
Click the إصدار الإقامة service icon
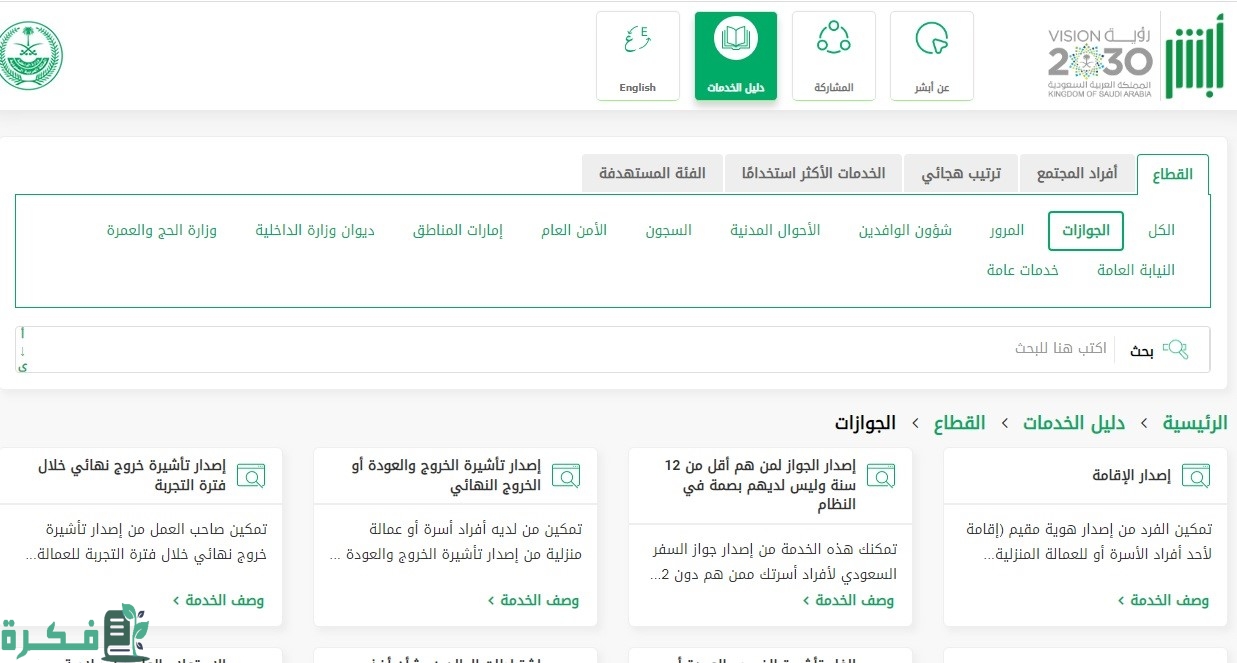pos(1195,475)
